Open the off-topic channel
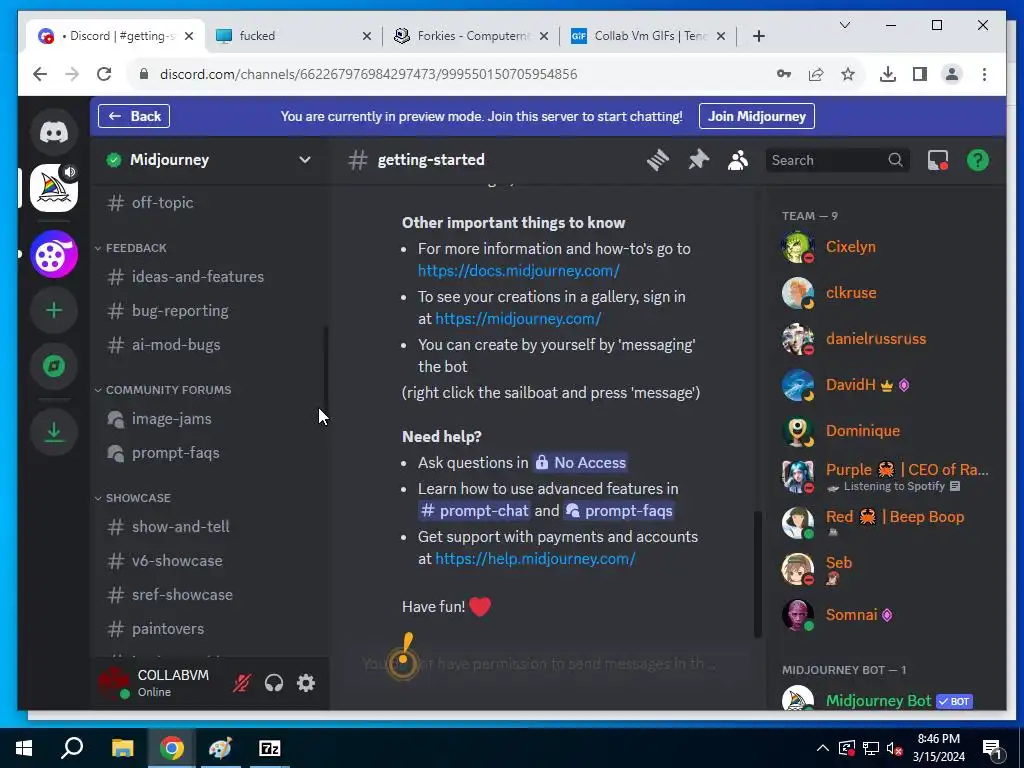This screenshot has height=768, width=1024. (210, 202)
